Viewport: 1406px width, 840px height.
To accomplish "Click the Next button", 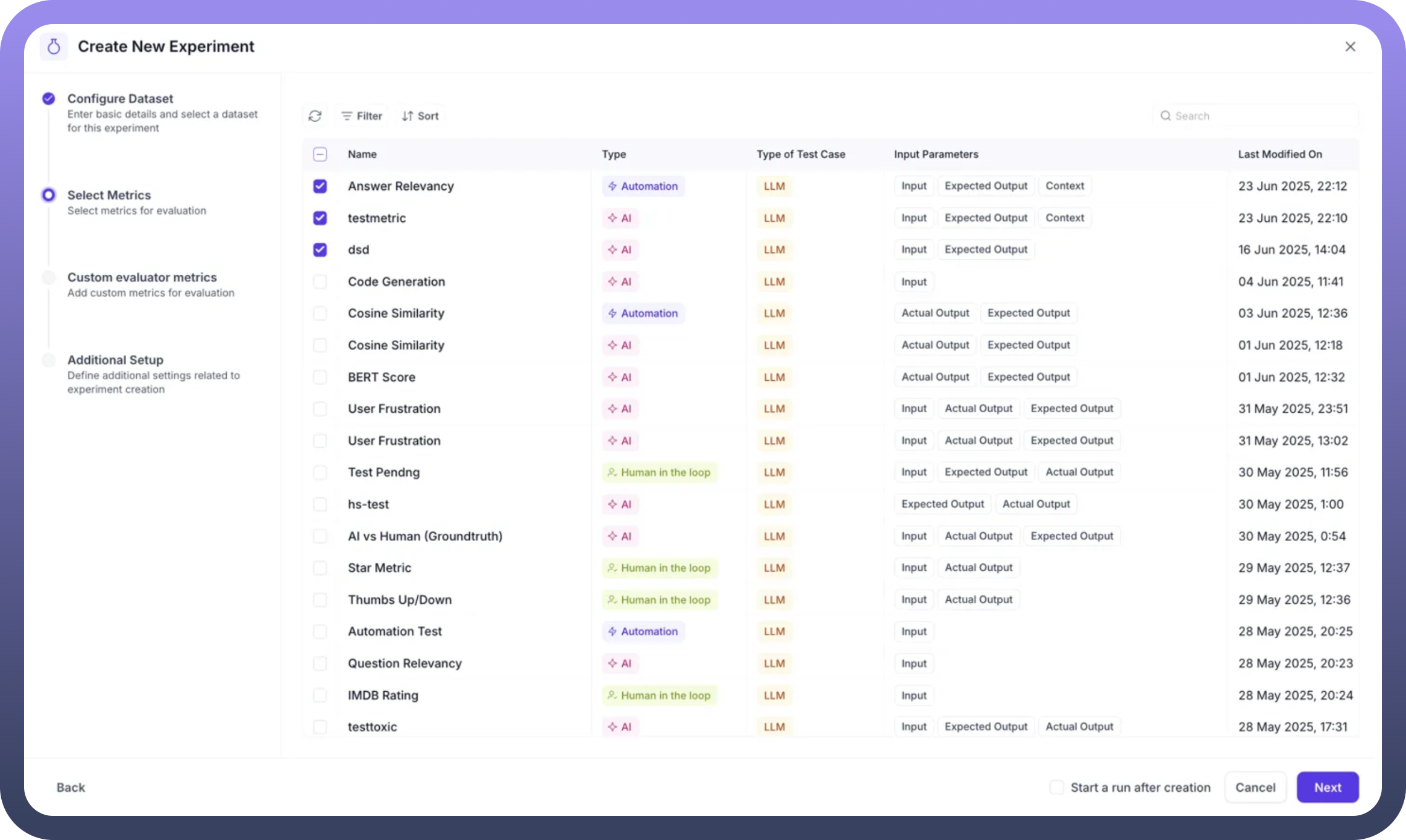I will 1327,787.
